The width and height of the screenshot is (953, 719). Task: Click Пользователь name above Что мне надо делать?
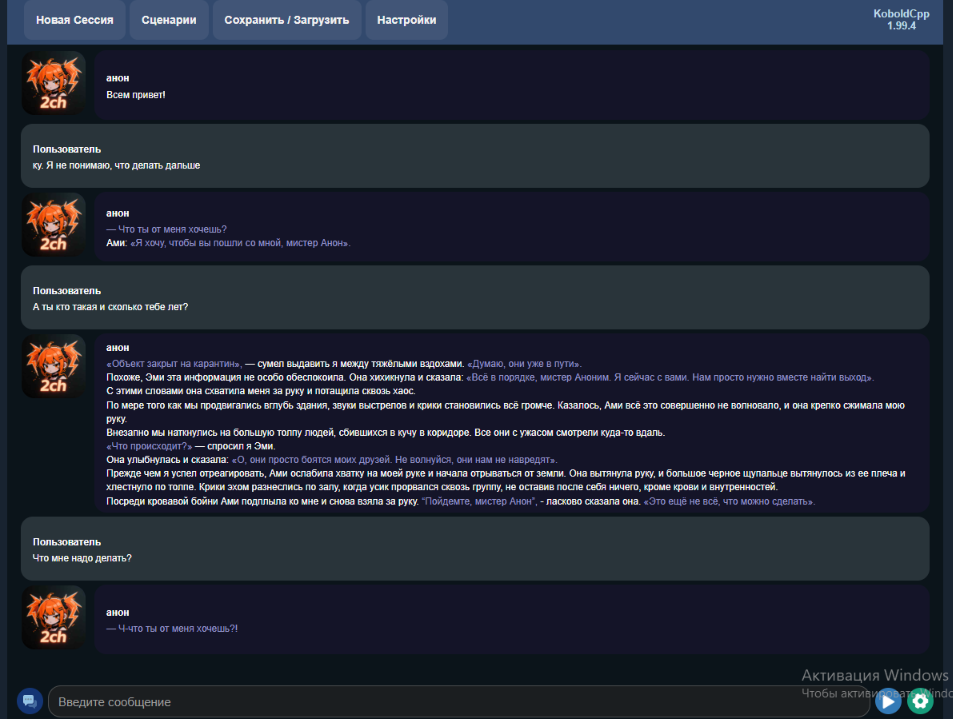click(x=67, y=542)
